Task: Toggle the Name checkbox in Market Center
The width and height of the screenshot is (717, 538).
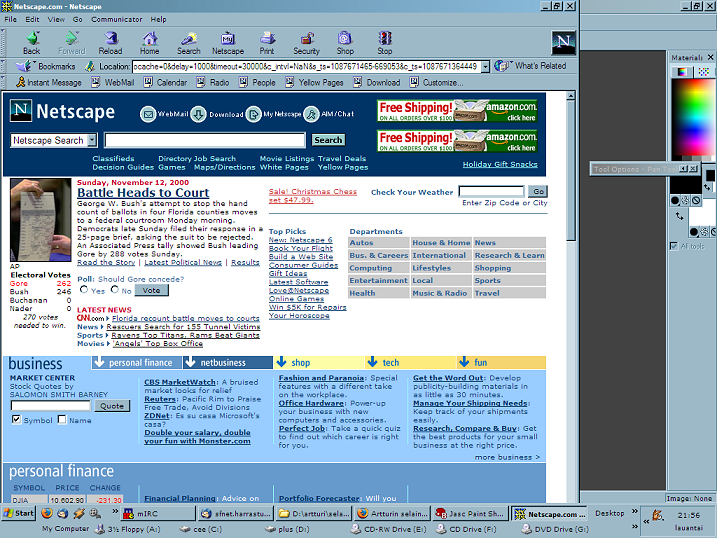Action: 62,419
